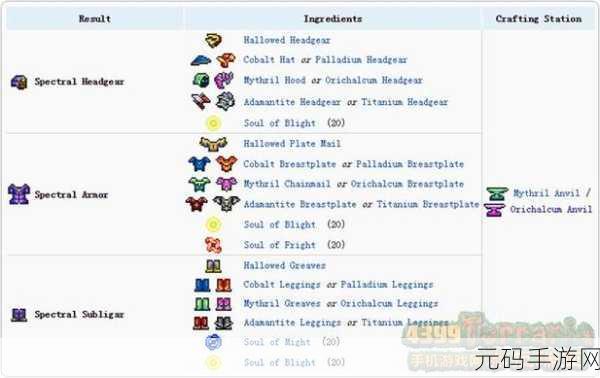Click the Crafting Station column header

pyautogui.click(x=538, y=19)
